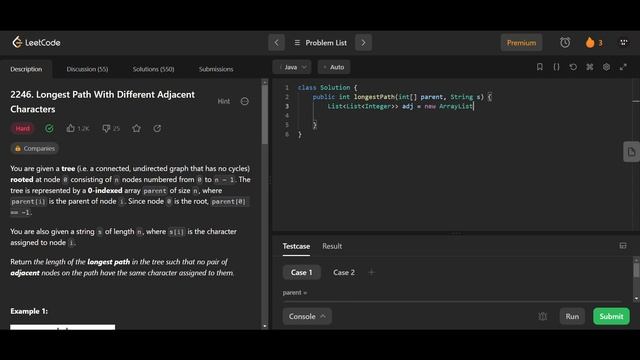The width and height of the screenshot is (640, 360).
Task: Select the Result tab
Action: (x=332, y=246)
